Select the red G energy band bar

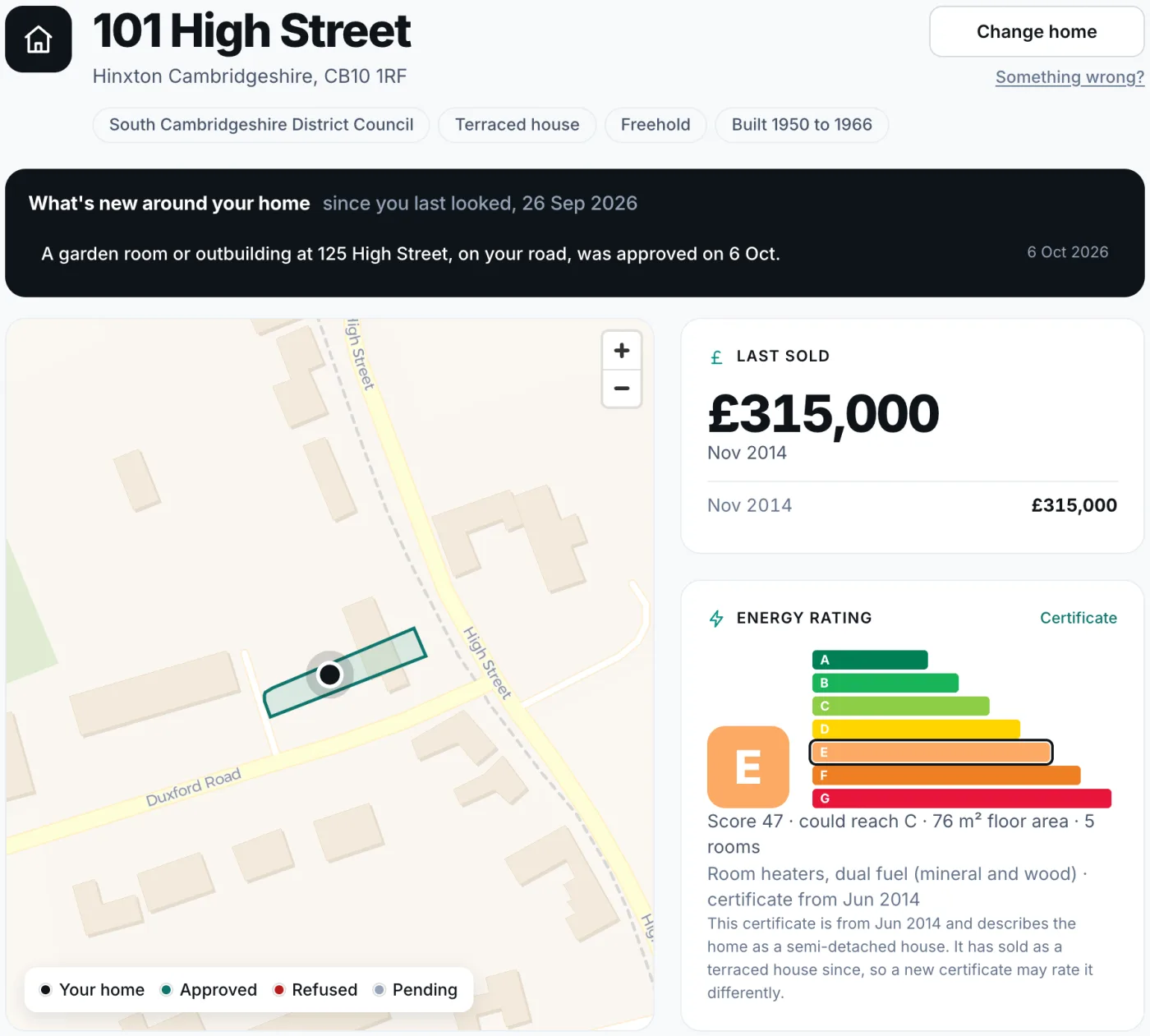pos(962,798)
